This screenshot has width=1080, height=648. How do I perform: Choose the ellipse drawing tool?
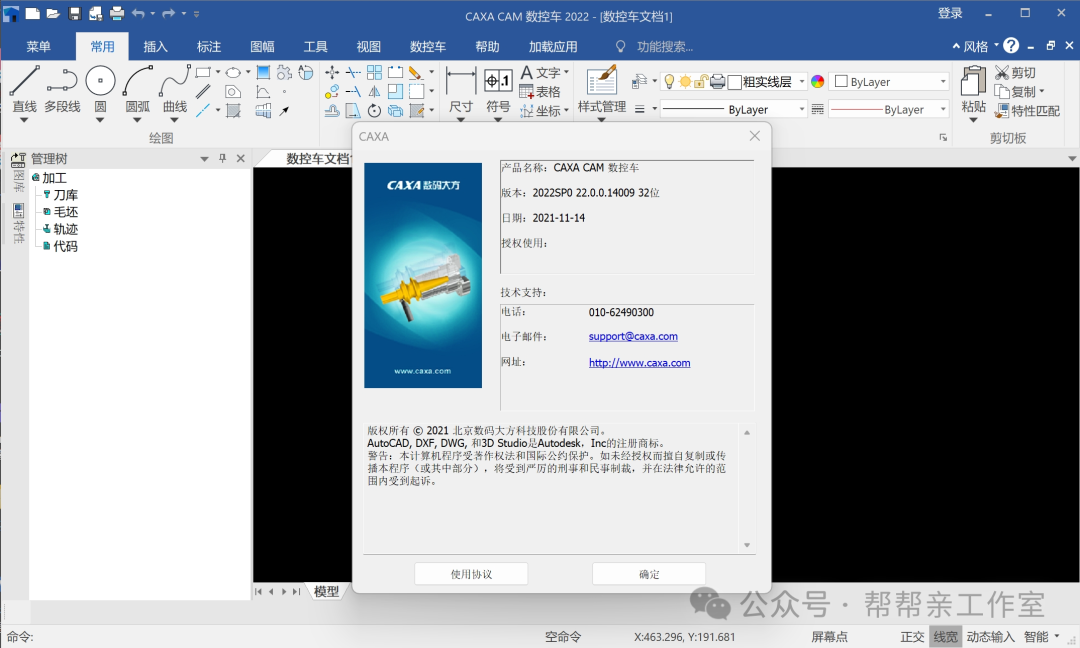[x=233, y=72]
